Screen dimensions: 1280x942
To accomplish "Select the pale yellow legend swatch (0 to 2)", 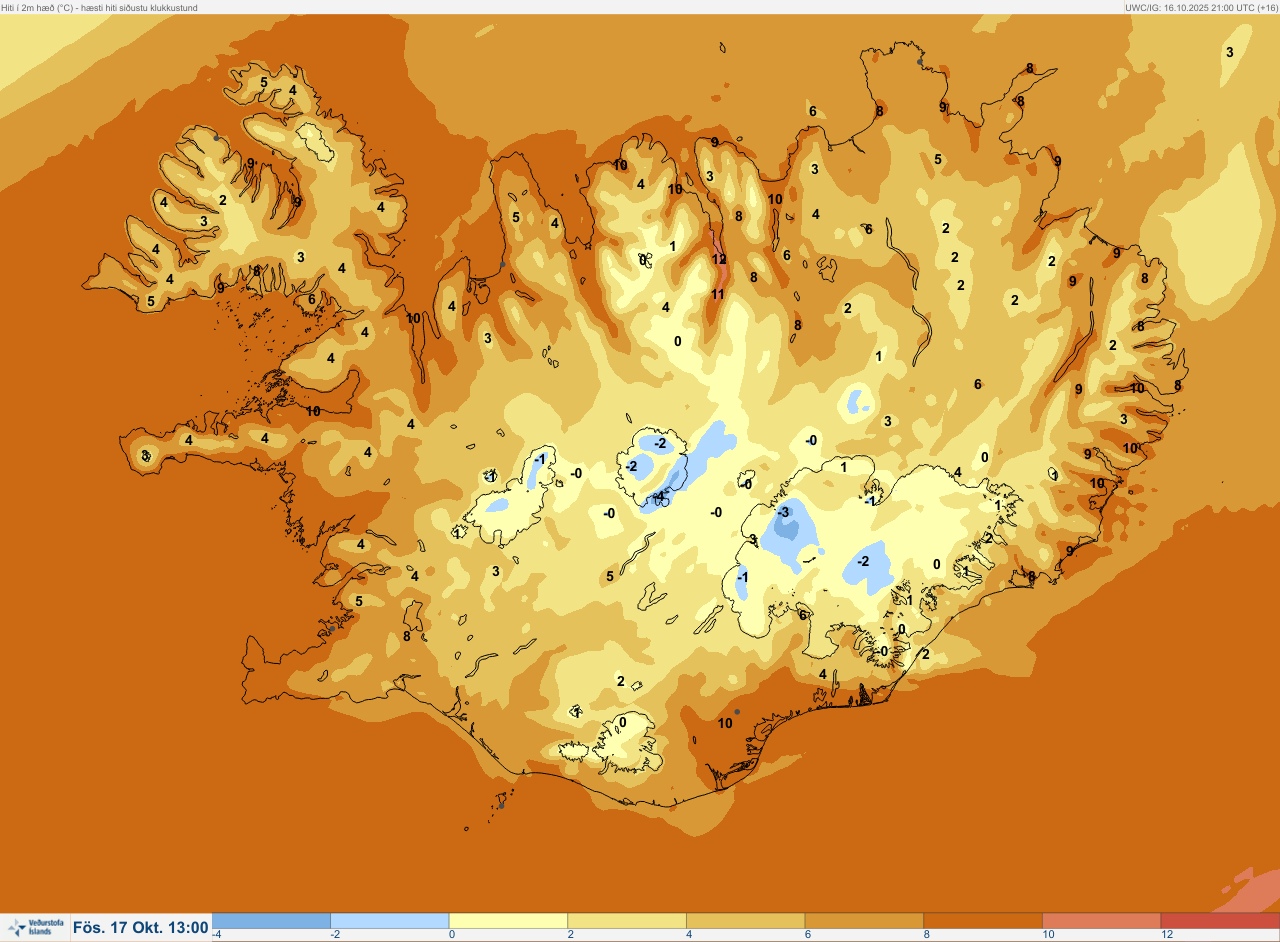I will click(x=508, y=921).
